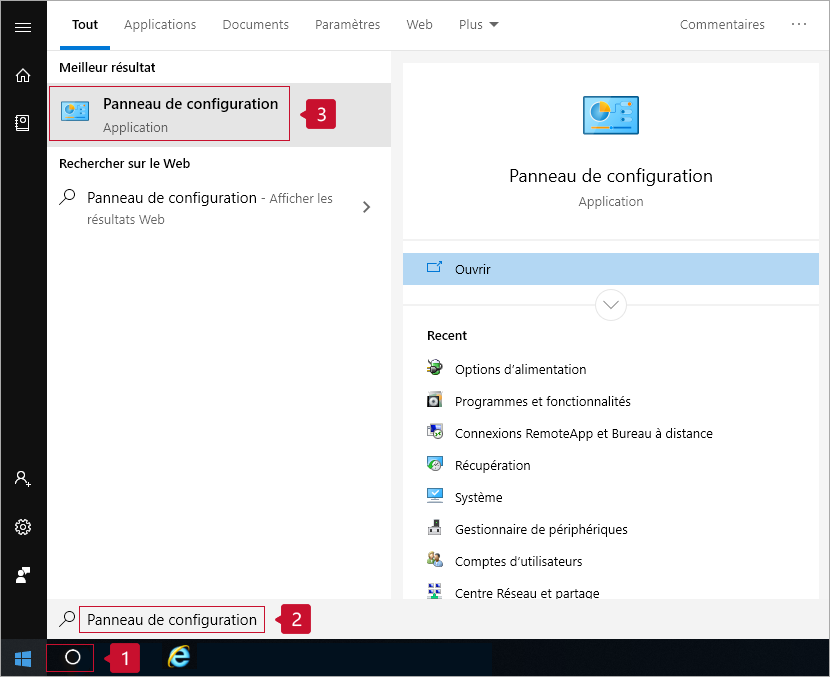Select the Panneau de configuration best result
Viewport: 830px width, 677px height.
pyautogui.click(x=170, y=114)
